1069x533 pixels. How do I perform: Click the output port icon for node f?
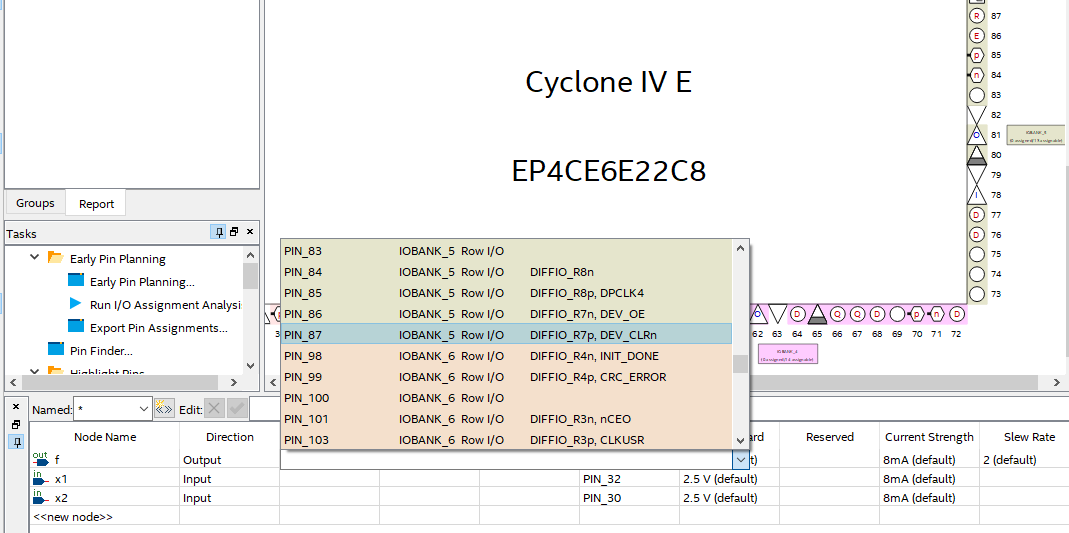point(40,459)
